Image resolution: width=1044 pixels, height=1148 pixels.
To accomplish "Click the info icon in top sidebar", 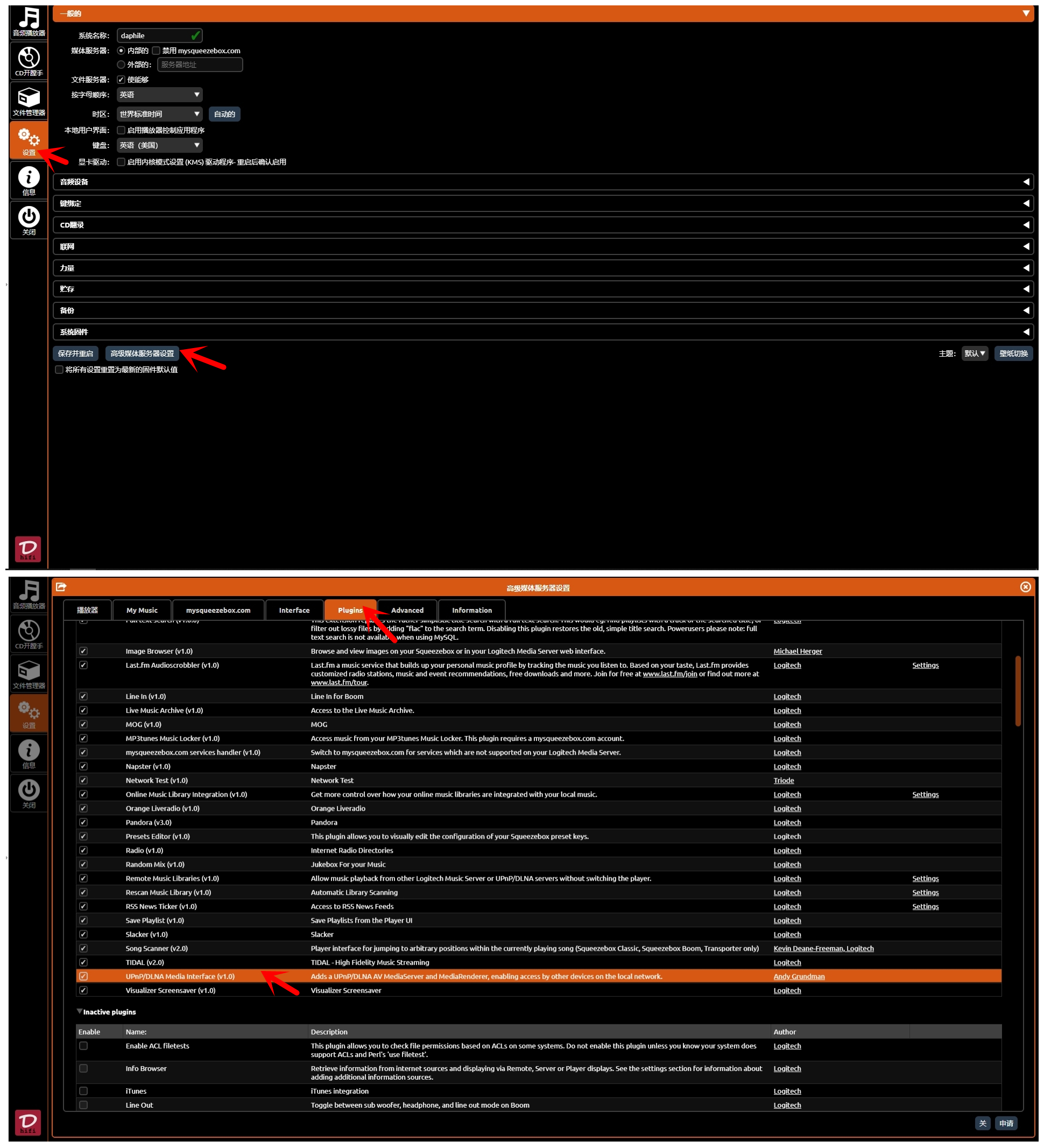I will point(29,181).
